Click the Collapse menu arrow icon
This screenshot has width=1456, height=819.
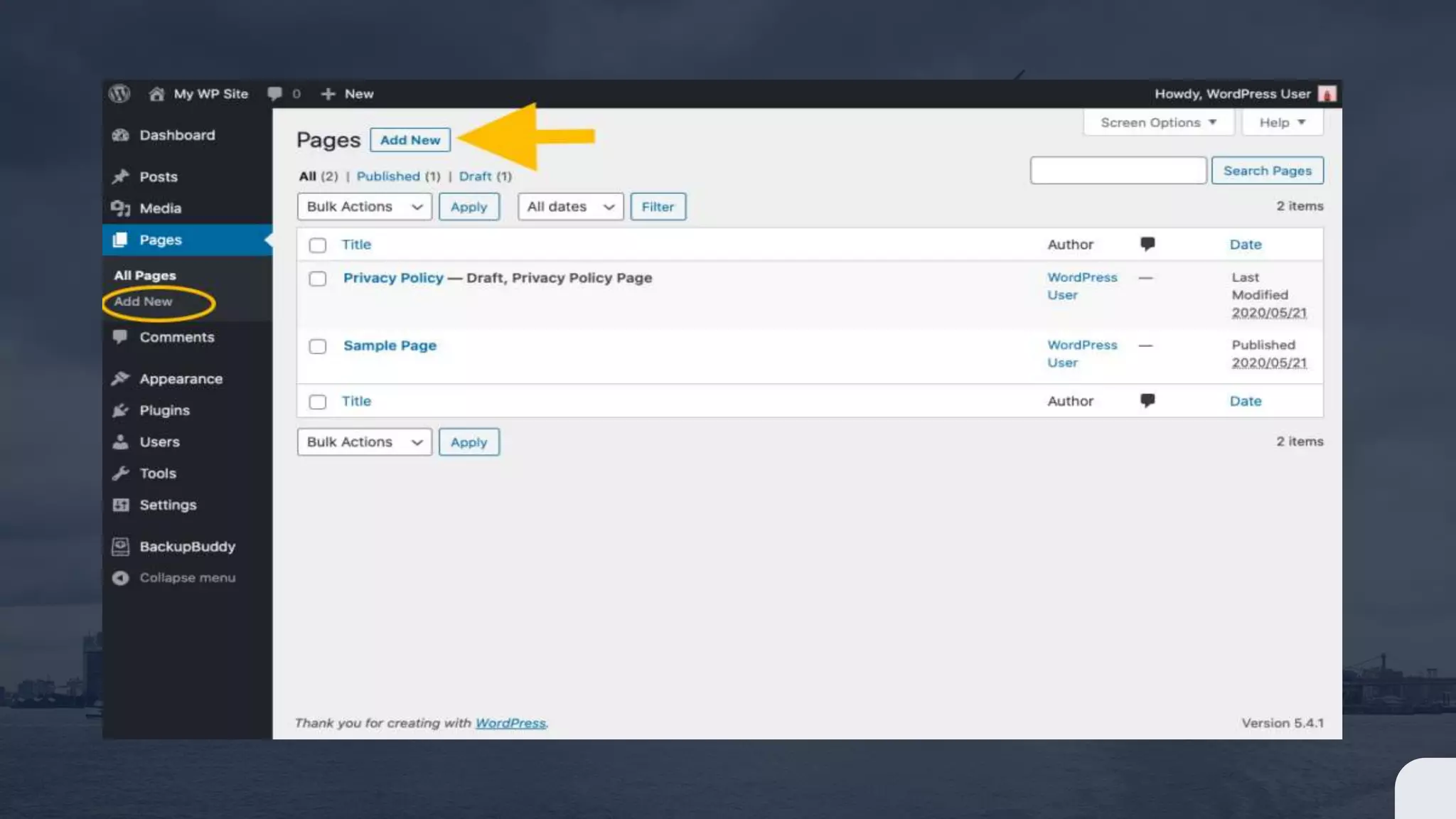pos(120,578)
